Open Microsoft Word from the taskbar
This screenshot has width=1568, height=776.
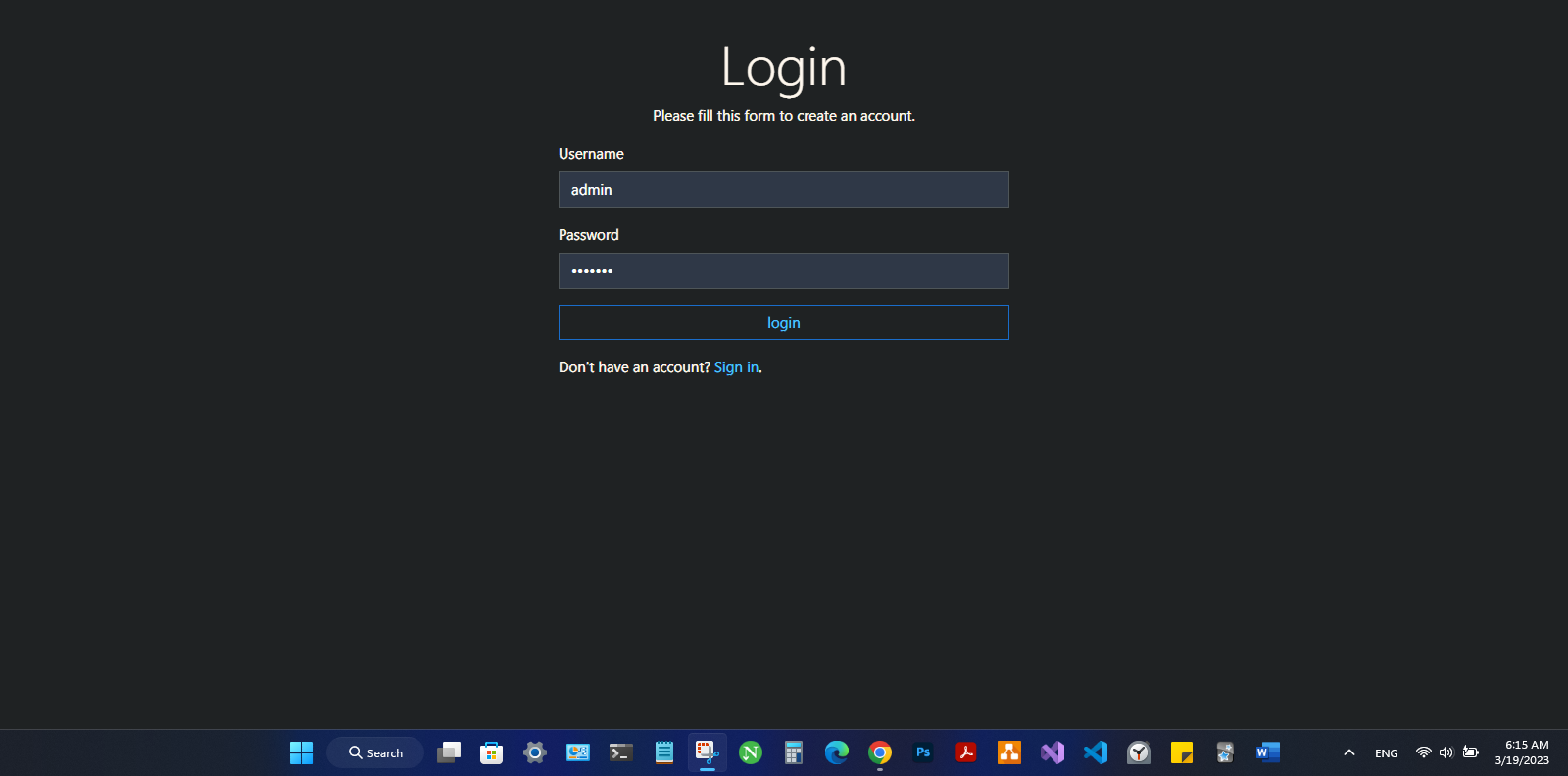point(1267,752)
